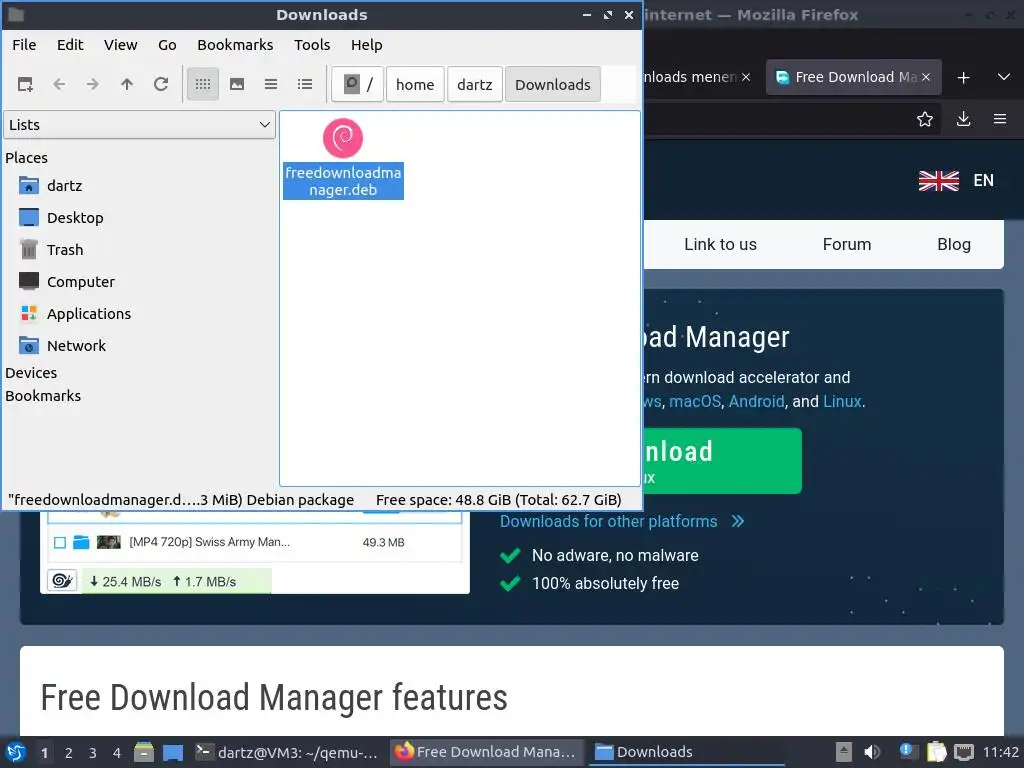Open Computer in Places sidebar

pyautogui.click(x=67, y=282)
